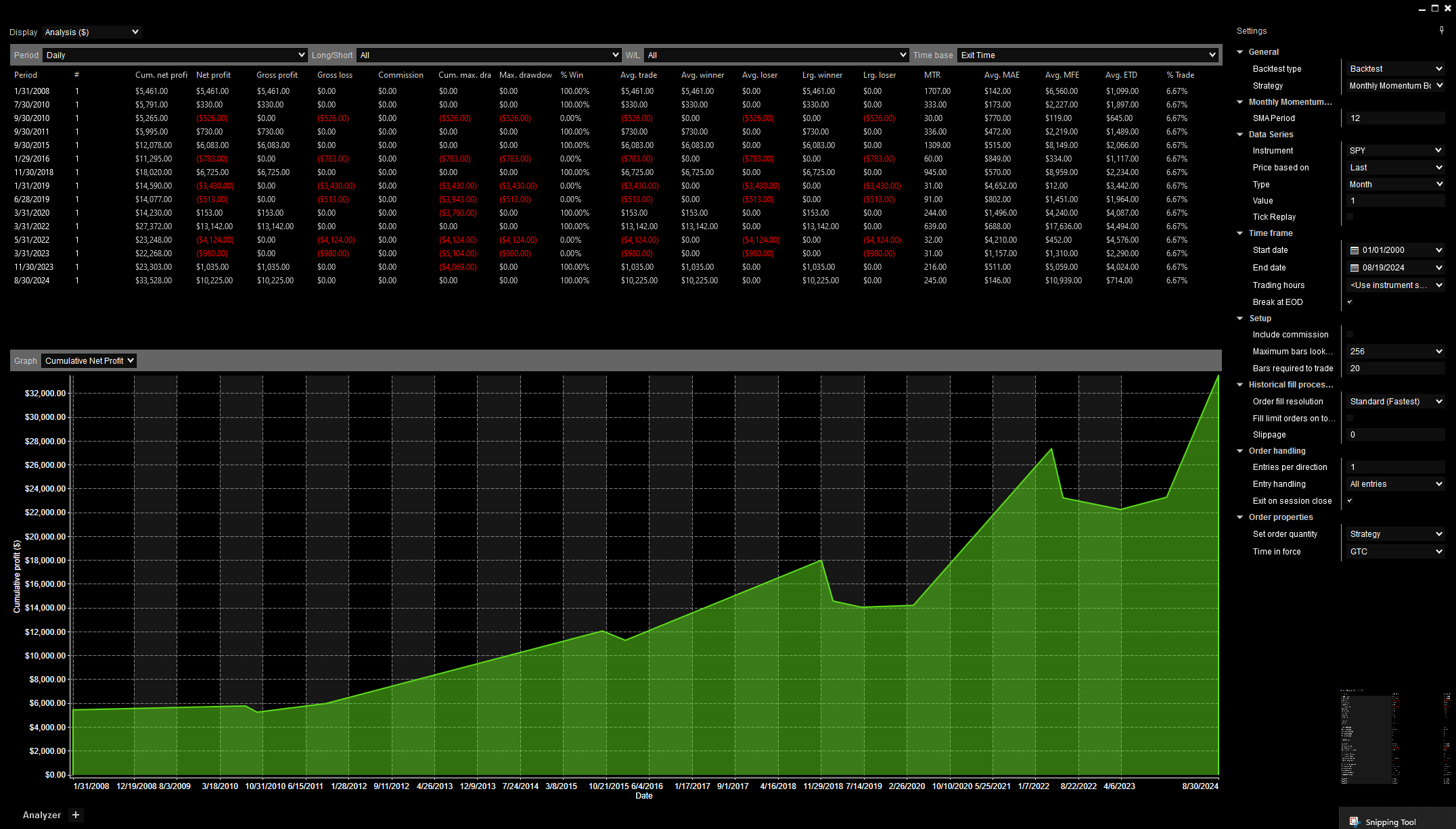This screenshot has width=1456, height=829.
Task: Sort by the Avg. MAE column header
Action: (x=1001, y=75)
